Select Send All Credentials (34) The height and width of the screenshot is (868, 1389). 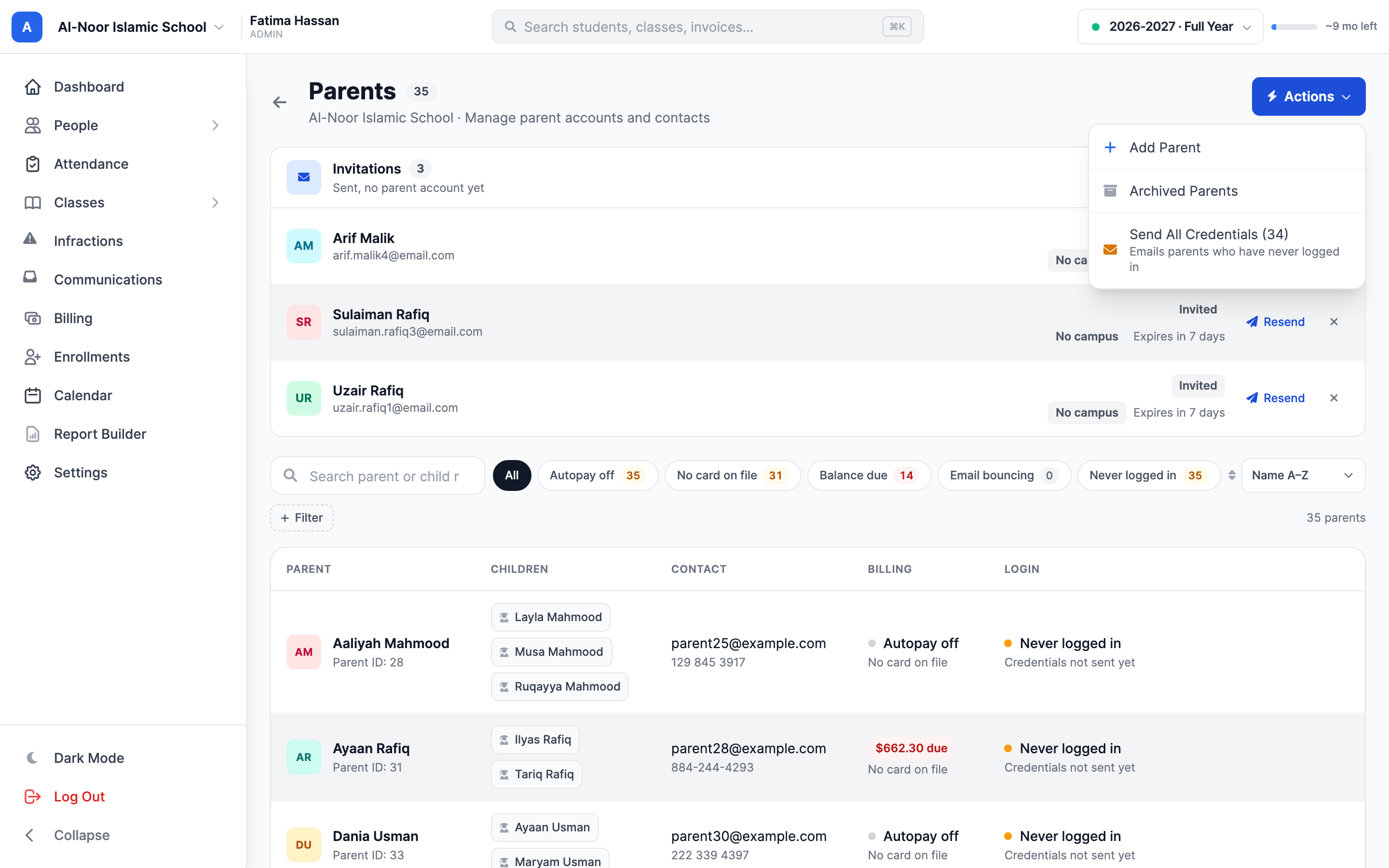(x=1226, y=250)
